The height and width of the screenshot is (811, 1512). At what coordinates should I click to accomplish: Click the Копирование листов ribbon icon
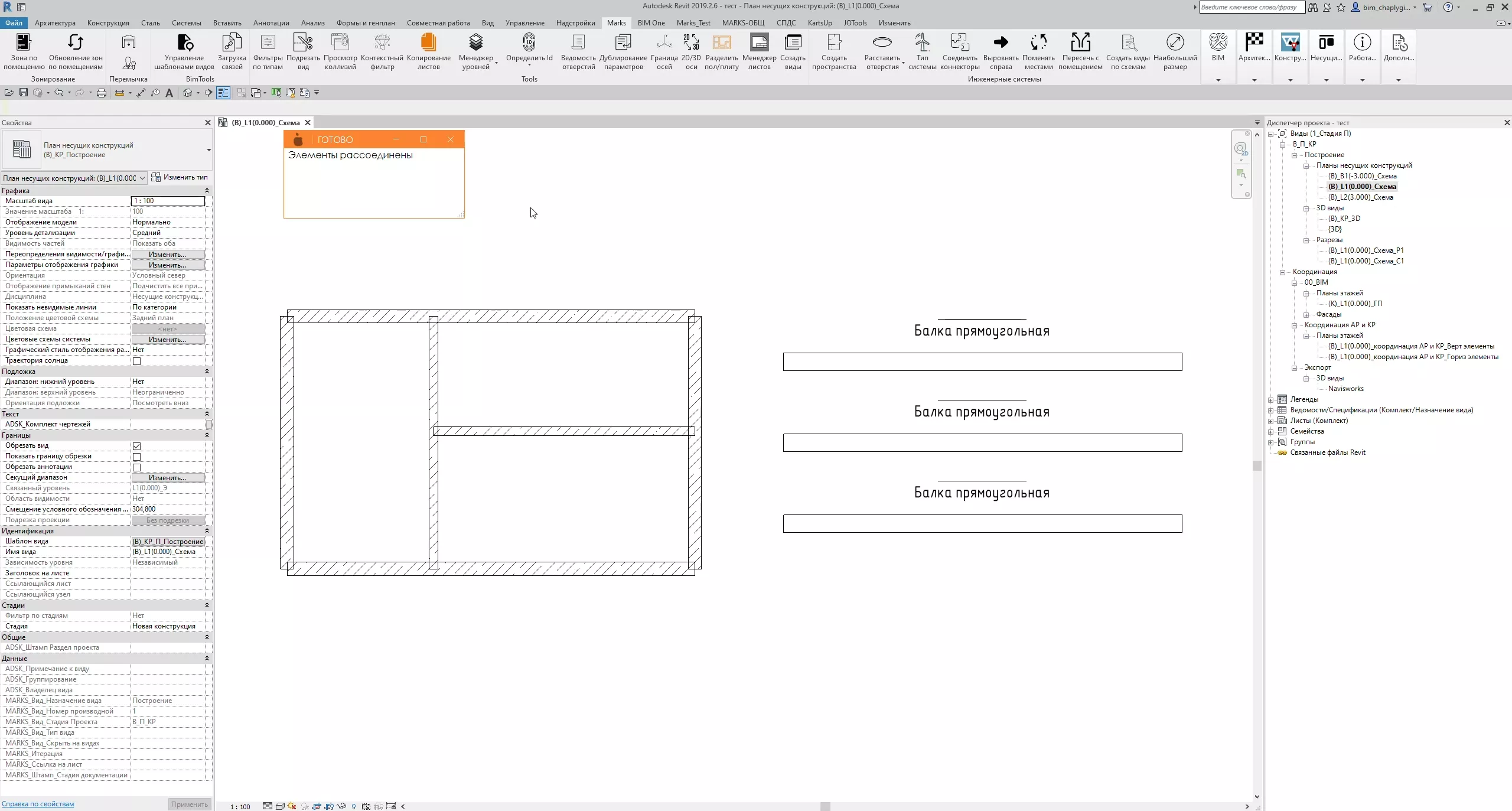tap(428, 43)
